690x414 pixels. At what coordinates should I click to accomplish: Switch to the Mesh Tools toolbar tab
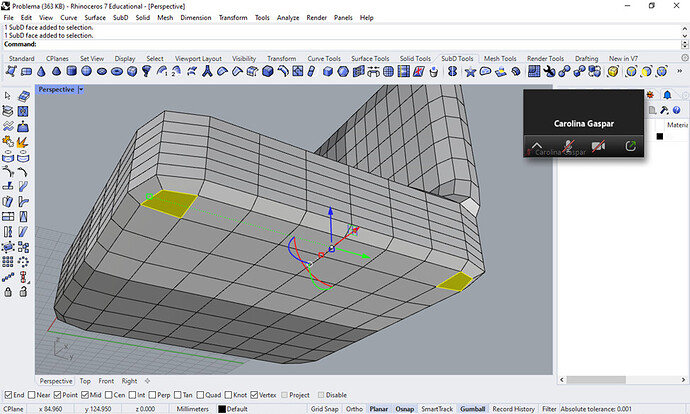coord(500,59)
